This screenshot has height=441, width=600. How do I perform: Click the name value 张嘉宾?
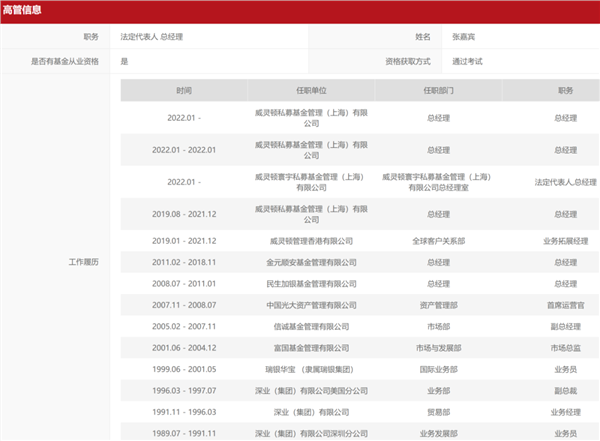coord(463,37)
